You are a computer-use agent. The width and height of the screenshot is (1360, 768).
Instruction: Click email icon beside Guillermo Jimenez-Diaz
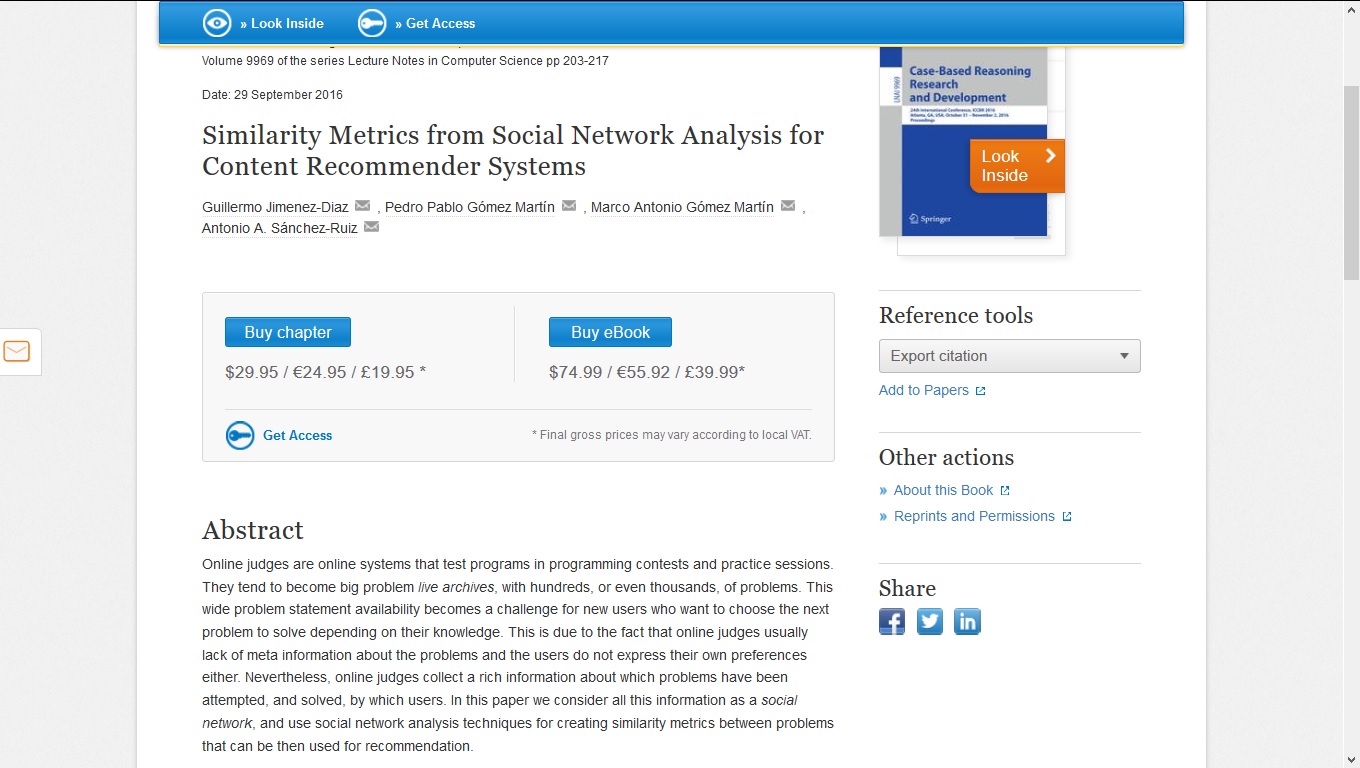(x=362, y=206)
